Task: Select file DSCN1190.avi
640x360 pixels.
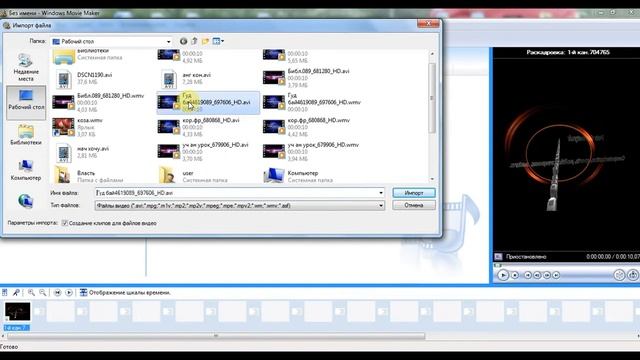Action: pyautogui.click(x=83, y=78)
